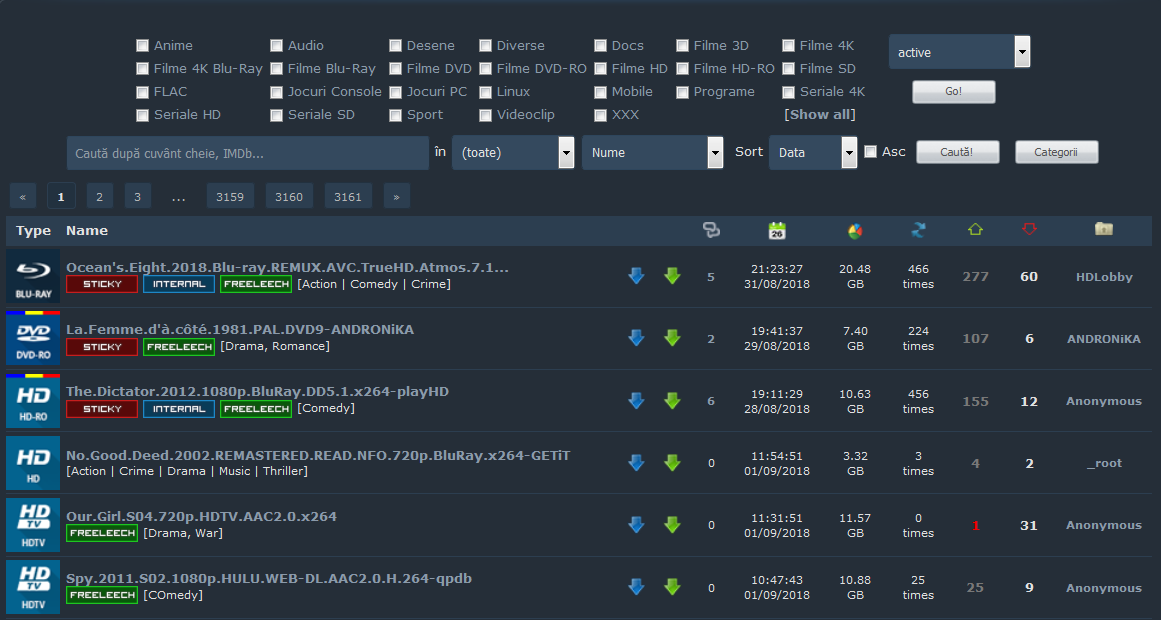Check the Linux category box

click(x=485, y=92)
